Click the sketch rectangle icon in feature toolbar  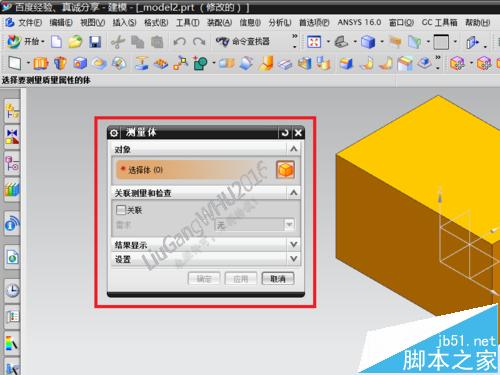point(15,63)
